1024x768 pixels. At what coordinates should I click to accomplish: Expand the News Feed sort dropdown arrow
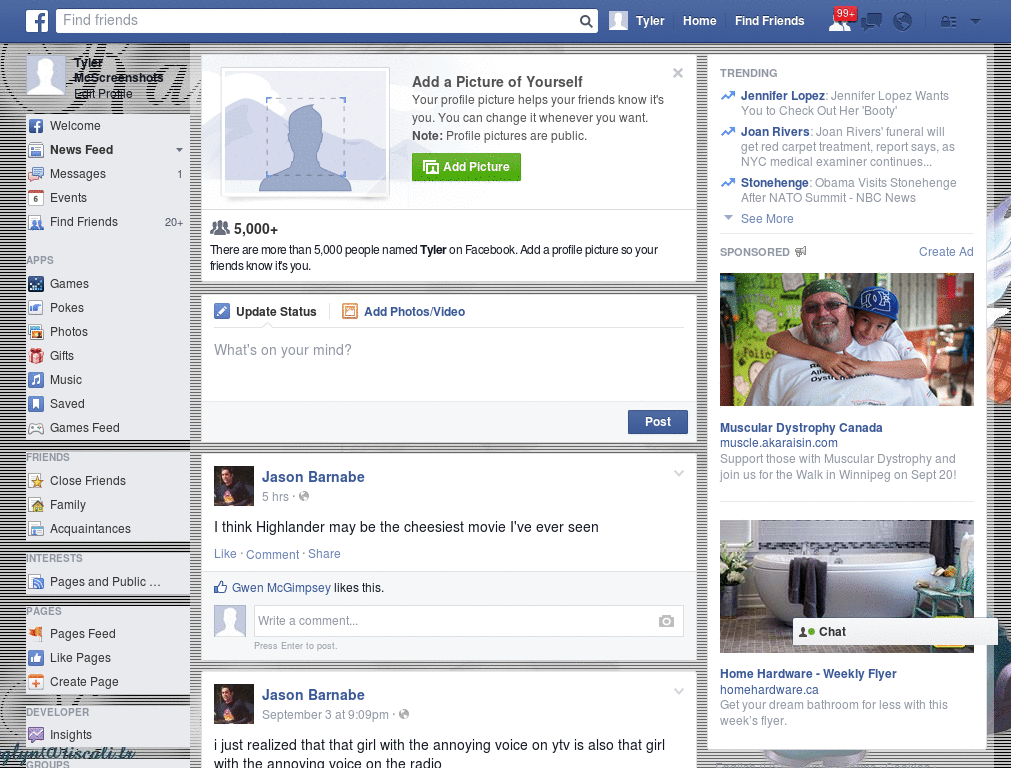tap(179, 150)
